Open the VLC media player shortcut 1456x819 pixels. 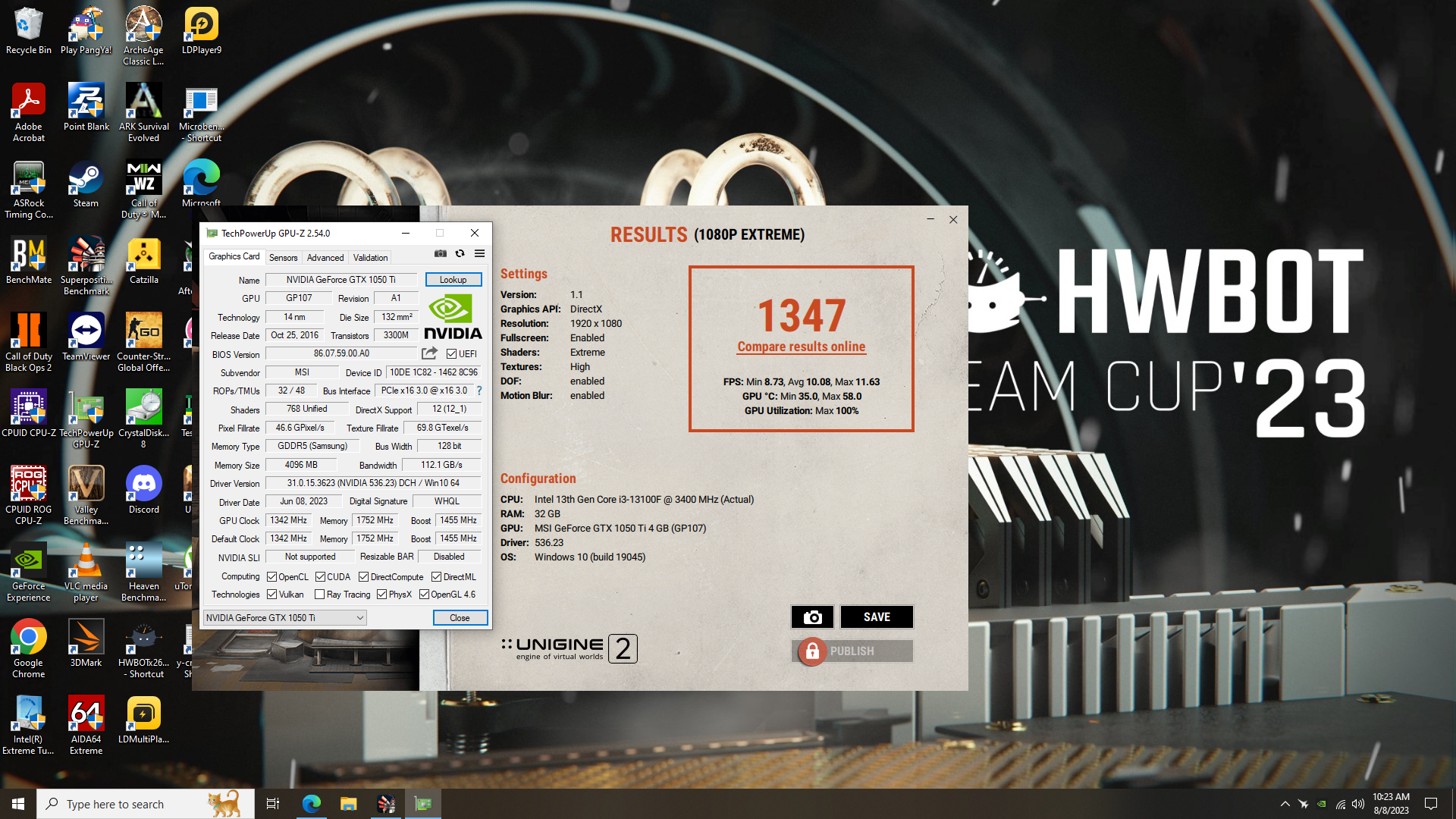tap(86, 572)
